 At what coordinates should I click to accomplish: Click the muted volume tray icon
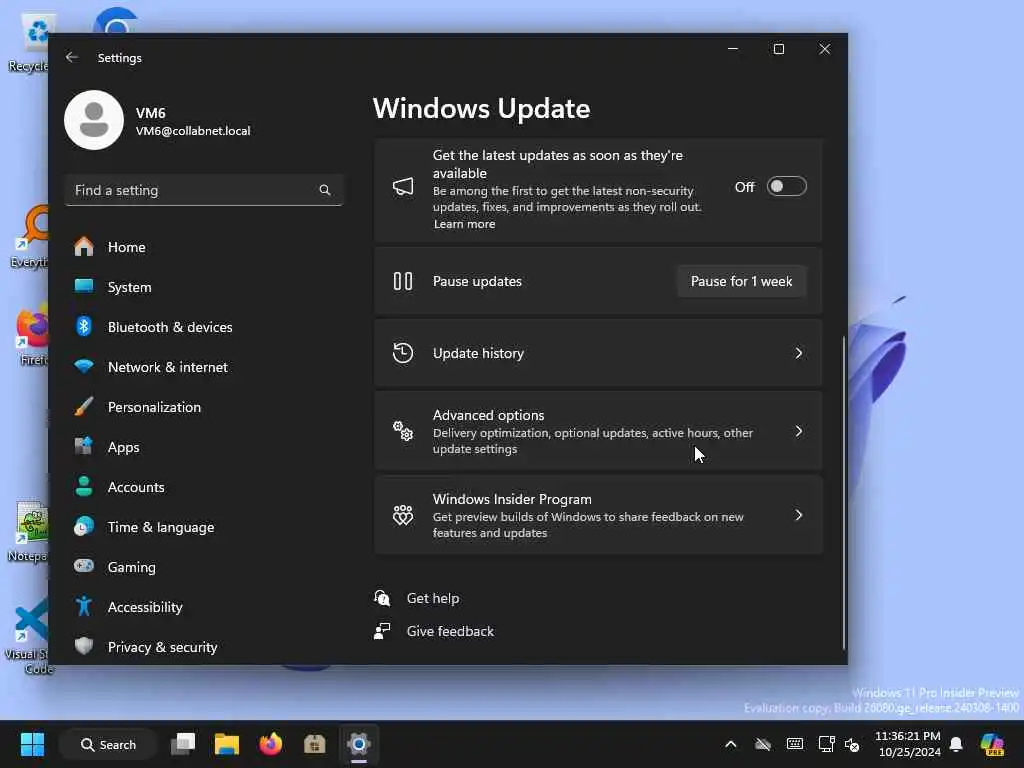click(x=852, y=744)
